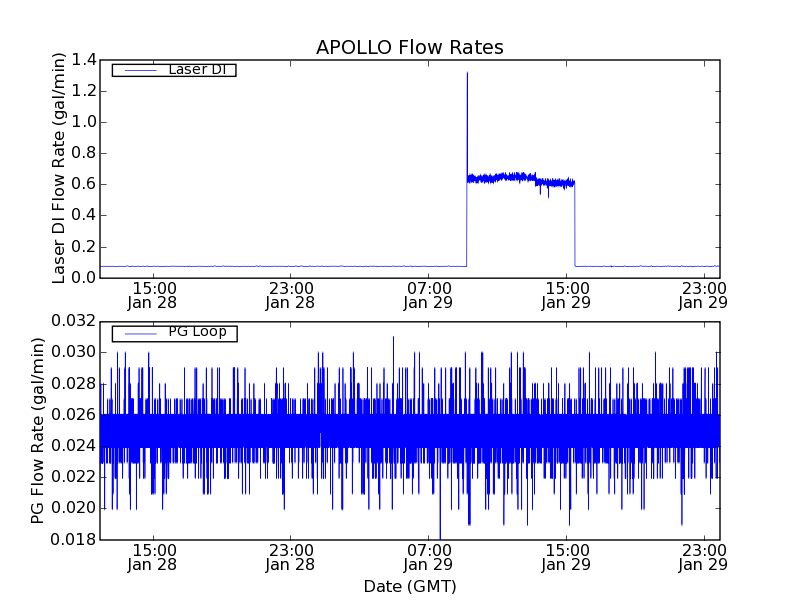This screenshot has height=600, width=800.
Task: Click '23:00 Jan 28' under the PG Loop plot
Action: click(290, 558)
